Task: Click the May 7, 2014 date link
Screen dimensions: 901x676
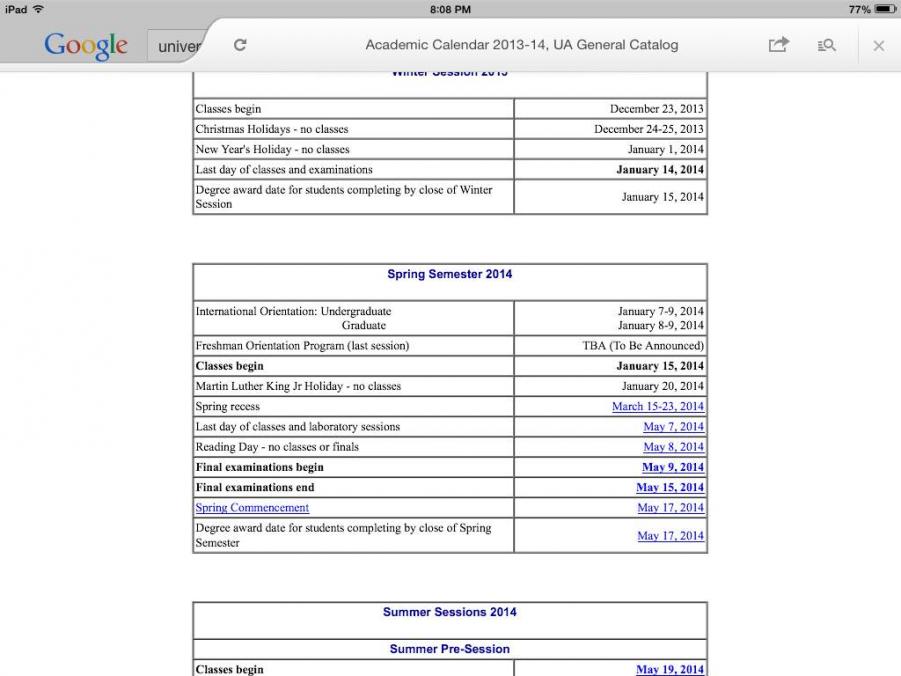Action: coord(673,427)
